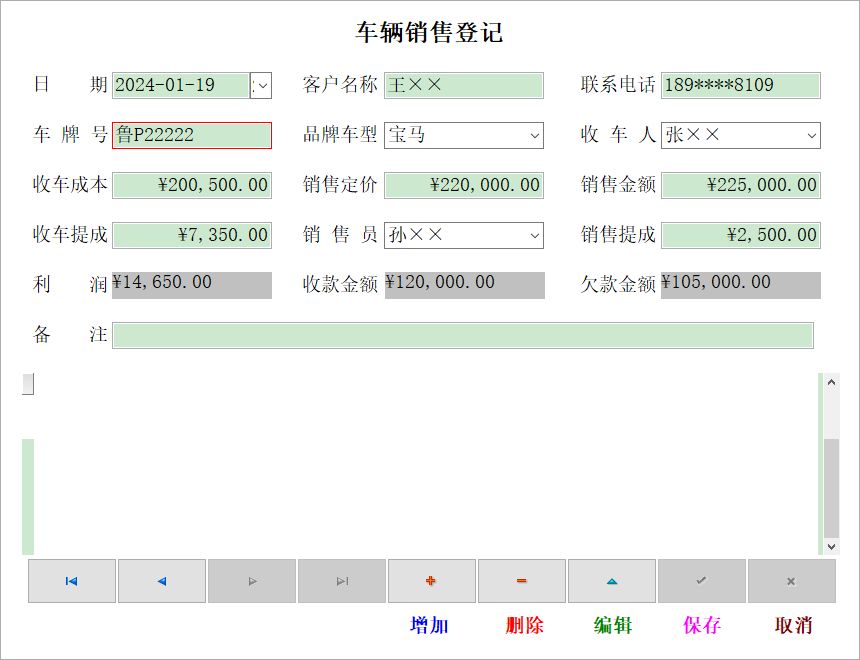Screen dimensions: 860x660
Task: Click the blue 增加 label
Action: pos(429,625)
